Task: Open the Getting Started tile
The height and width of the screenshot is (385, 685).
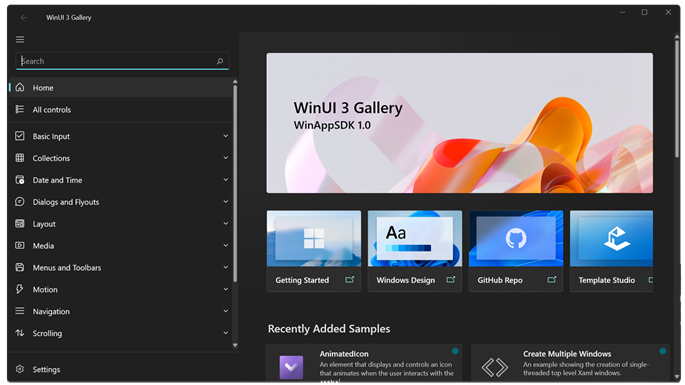Action: point(314,251)
